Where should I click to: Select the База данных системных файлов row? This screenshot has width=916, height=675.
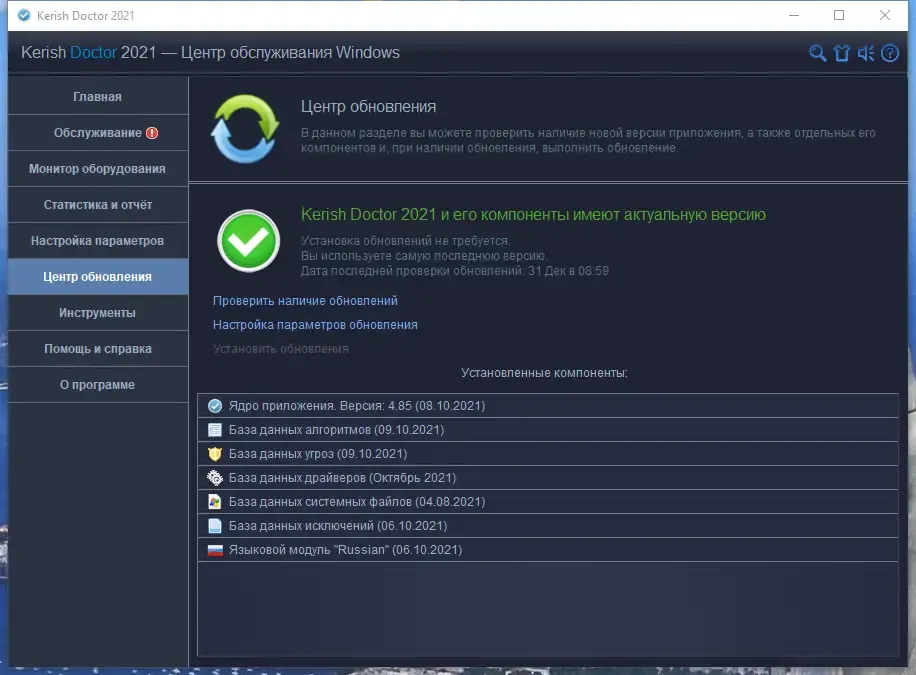click(356, 502)
